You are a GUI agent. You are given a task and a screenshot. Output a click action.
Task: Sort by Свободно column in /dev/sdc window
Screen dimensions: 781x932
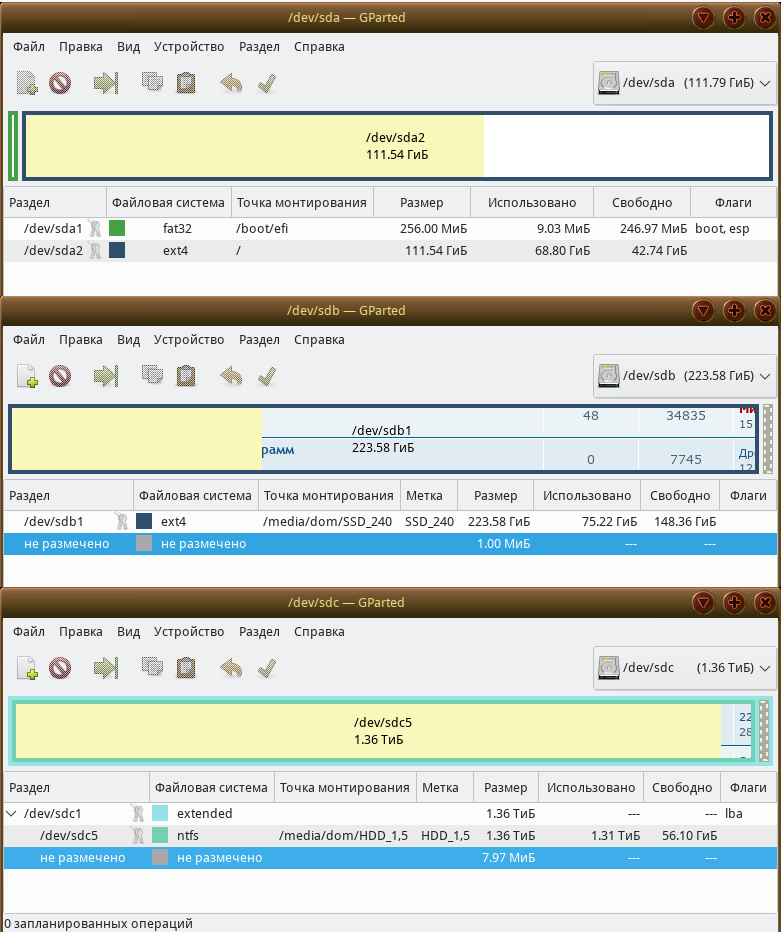pyautogui.click(x=682, y=788)
